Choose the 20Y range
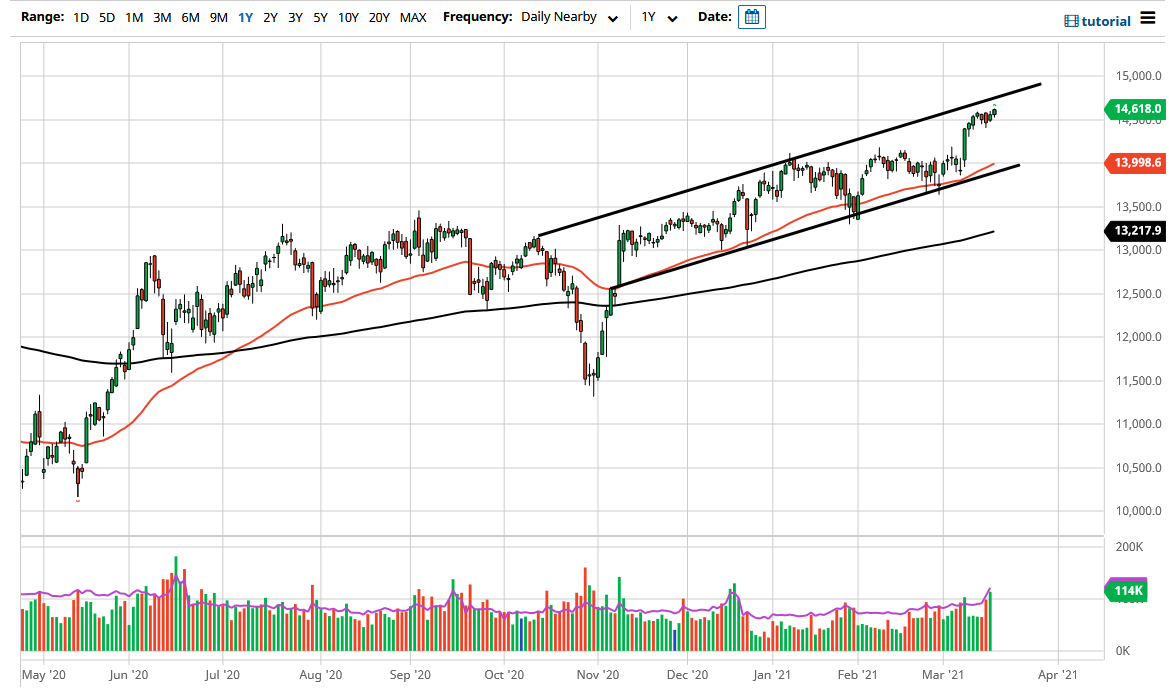 tap(379, 17)
